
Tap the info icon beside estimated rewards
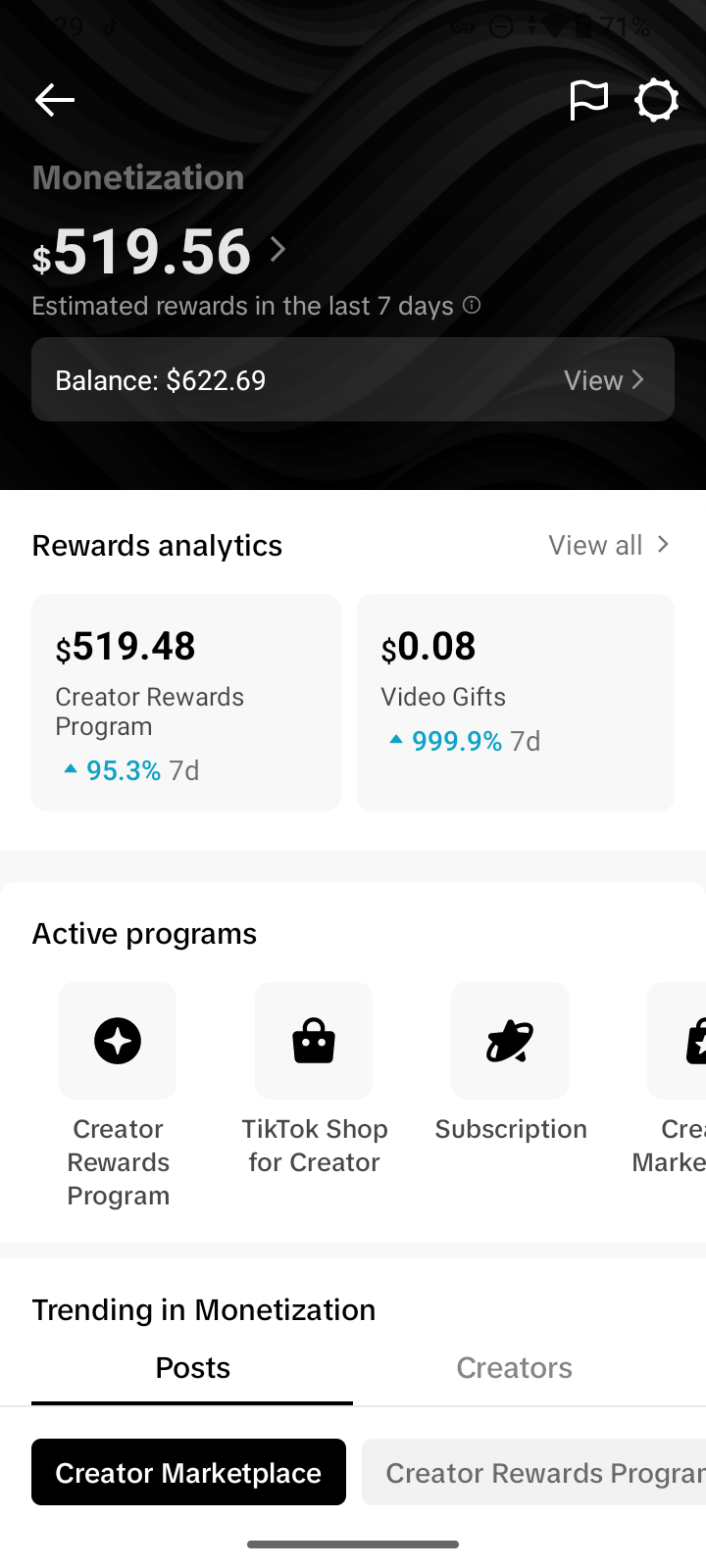(x=472, y=305)
